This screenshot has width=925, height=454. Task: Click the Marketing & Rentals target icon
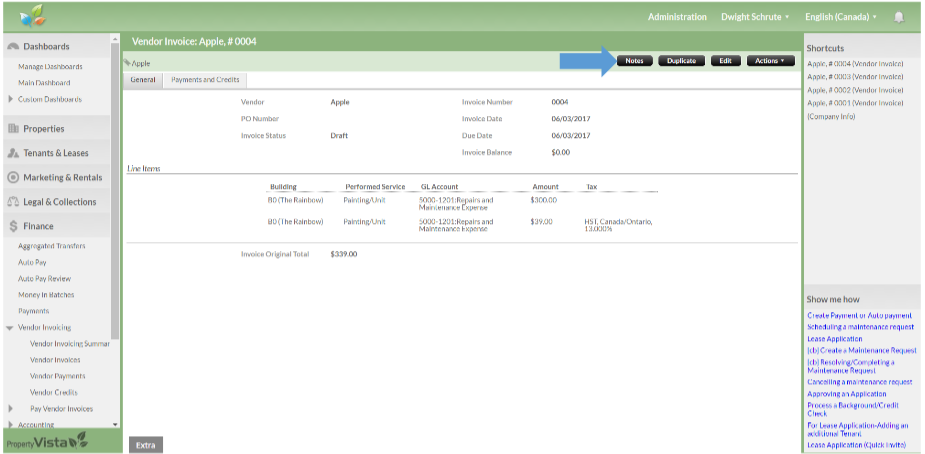(13, 178)
